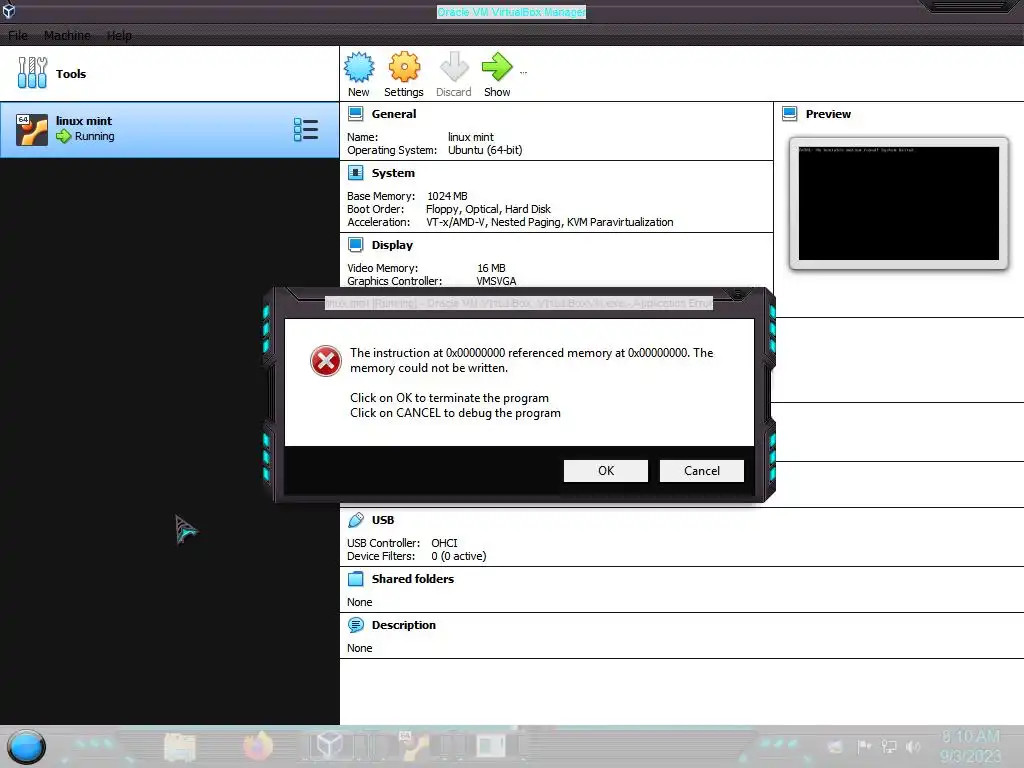Open the File menu
The image size is (1024, 768).
[x=18, y=35]
